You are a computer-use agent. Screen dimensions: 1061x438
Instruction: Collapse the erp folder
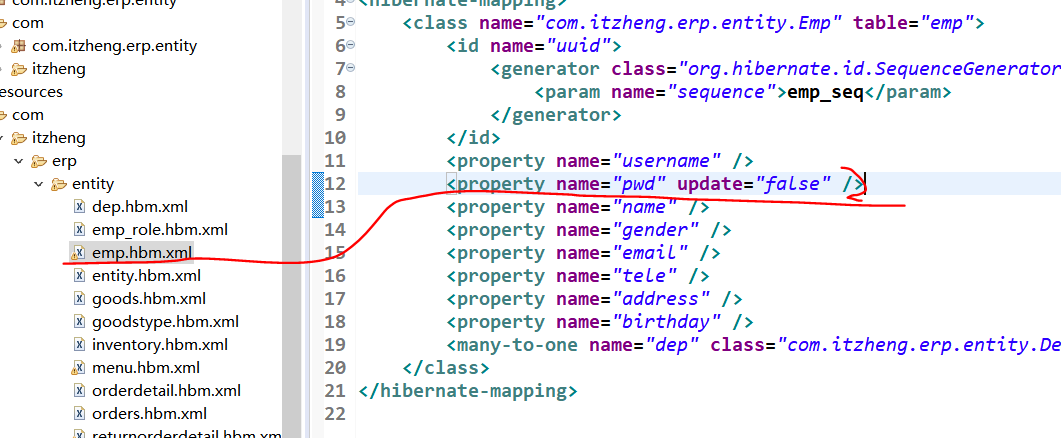pyautogui.click(x=18, y=161)
